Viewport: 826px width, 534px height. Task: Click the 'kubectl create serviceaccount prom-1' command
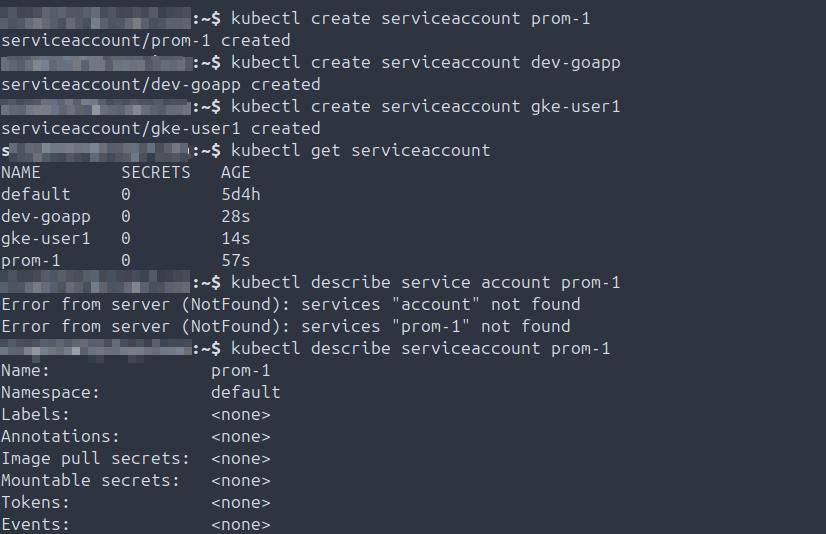410,19
